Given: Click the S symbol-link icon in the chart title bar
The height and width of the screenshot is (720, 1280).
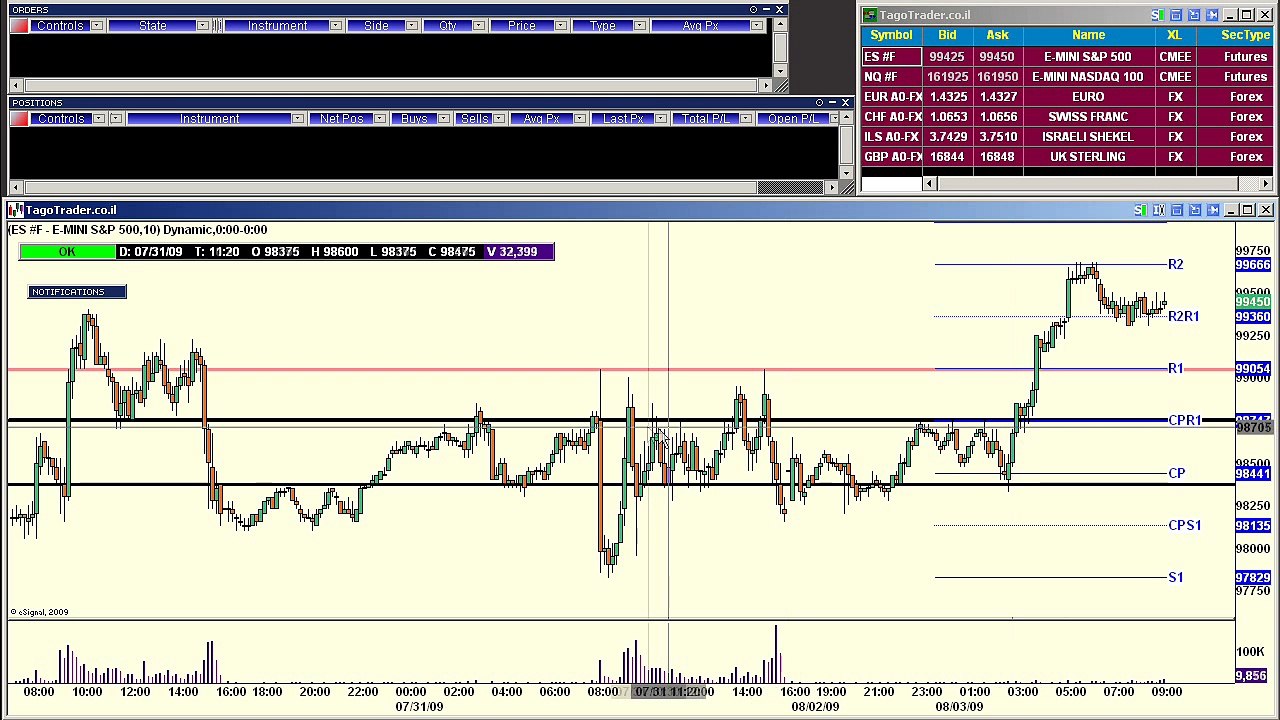Looking at the screenshot, I should (1140, 210).
